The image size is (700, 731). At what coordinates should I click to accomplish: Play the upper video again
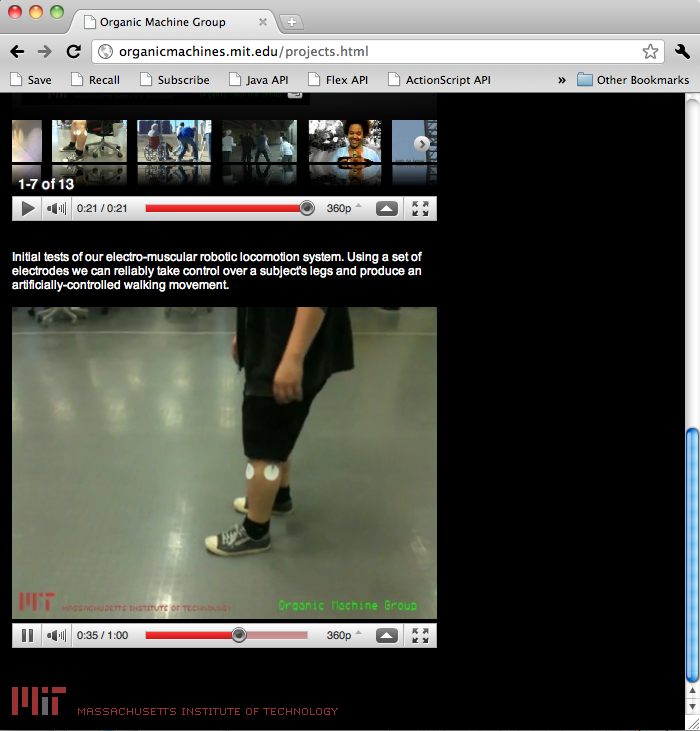click(27, 208)
